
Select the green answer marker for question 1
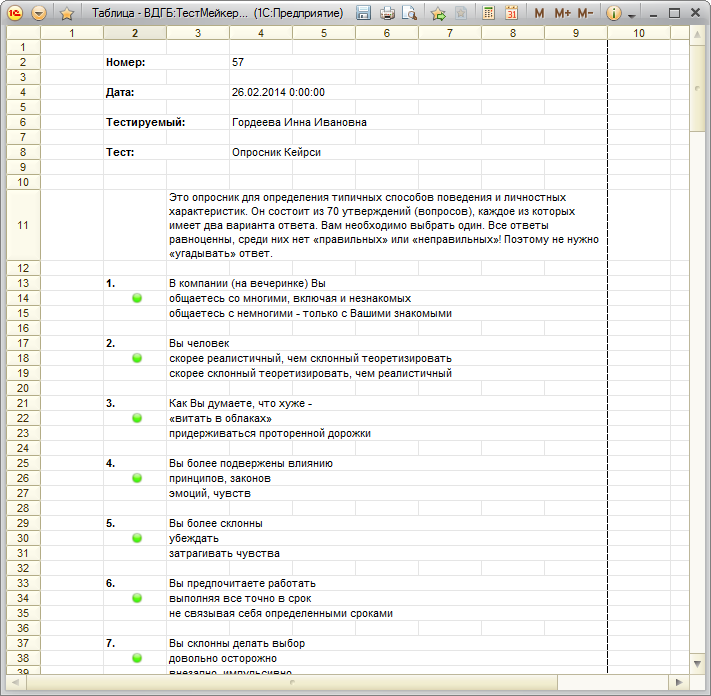pyautogui.click(x=137, y=298)
